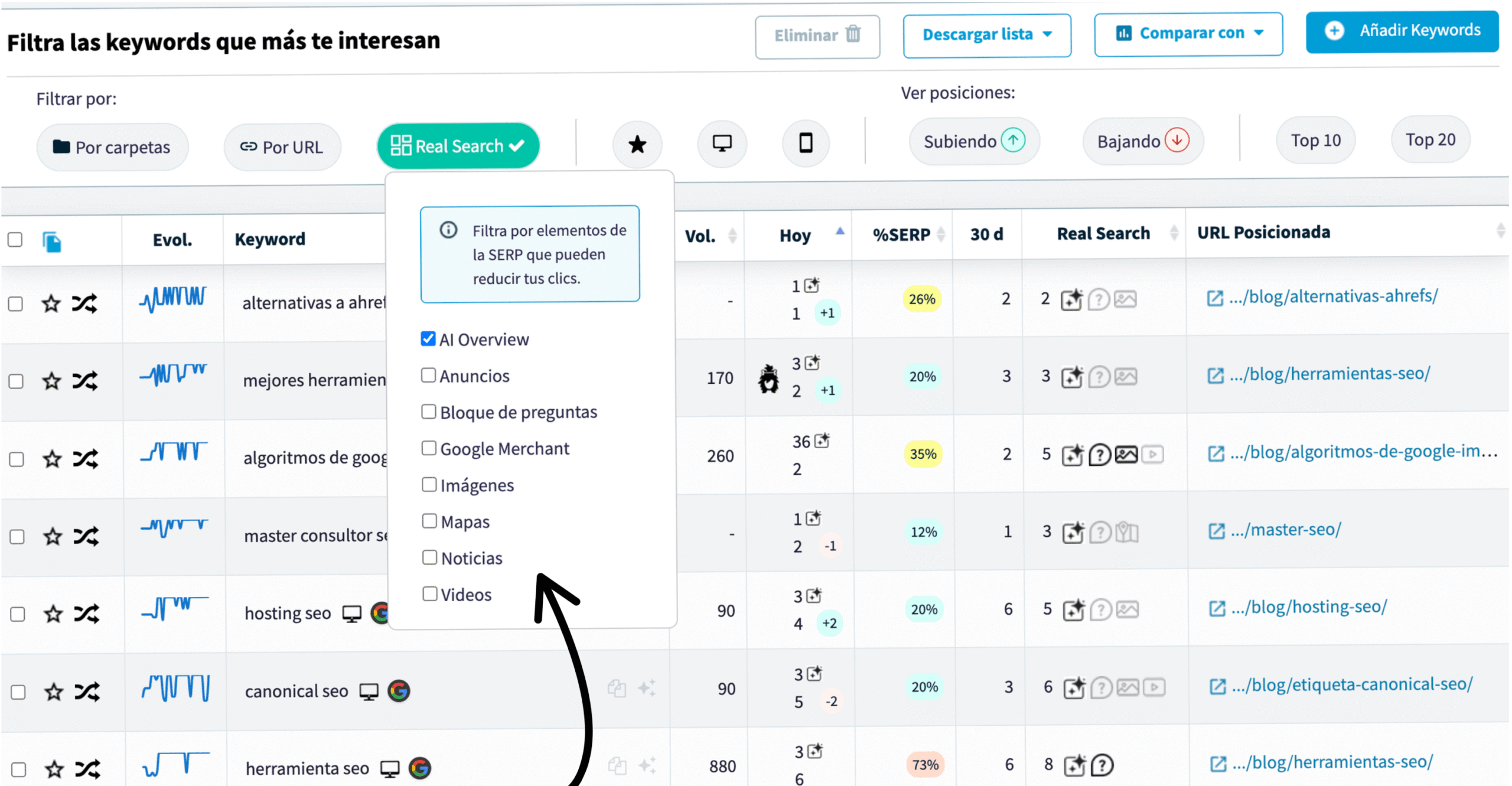This screenshot has width=1512, height=786.
Task: Filter by desktop device icon
Action: tap(722, 143)
